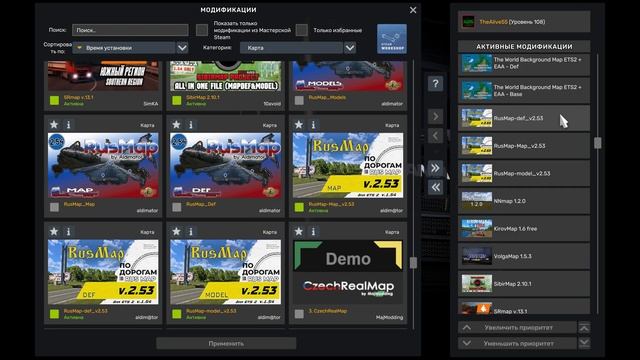640x360 pixels.
Task: Move selected mod to bottom priority icon
Action: [x=584, y=343]
